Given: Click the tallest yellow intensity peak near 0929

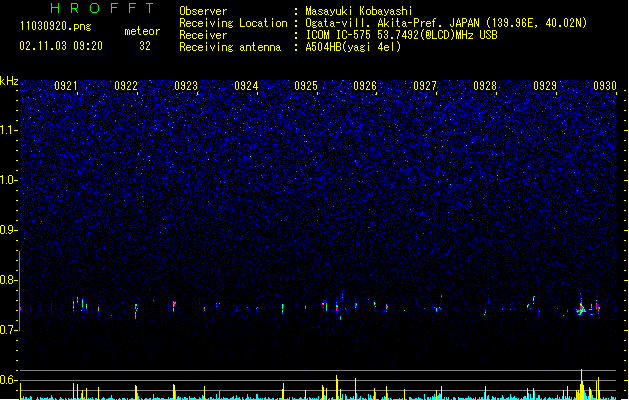Looking at the screenshot, I should tap(581, 384).
